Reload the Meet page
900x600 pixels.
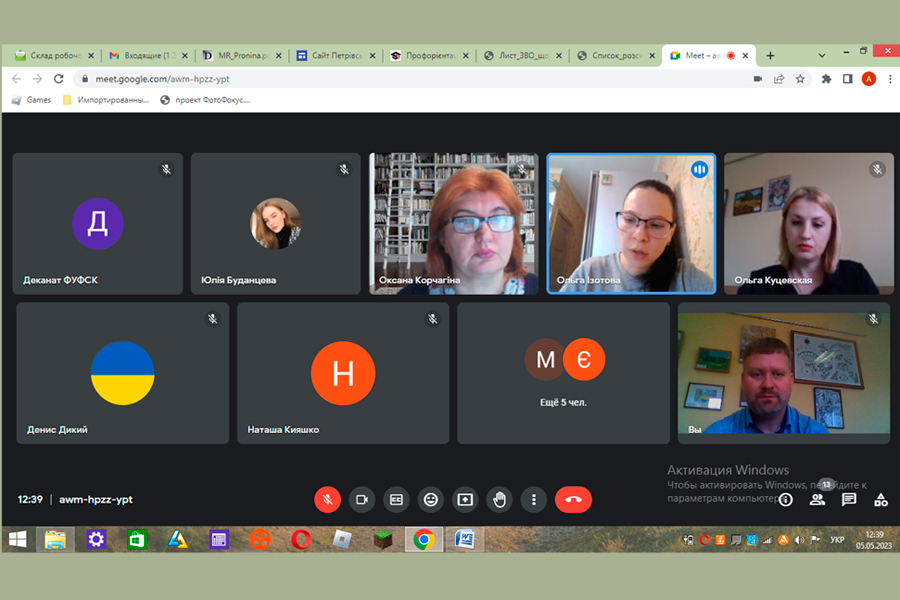59,79
